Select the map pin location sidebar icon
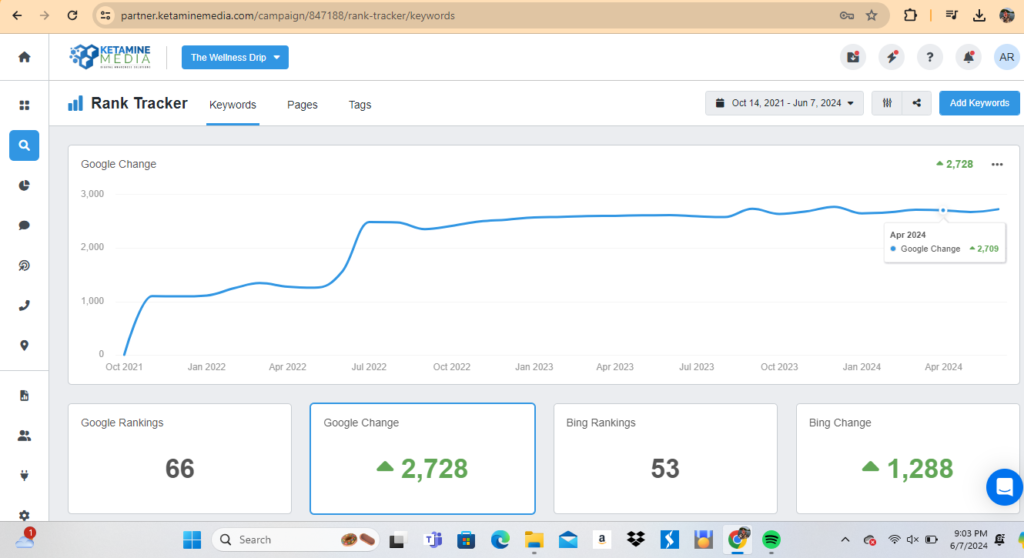Screen dimensions: 1024x558 pos(24,345)
